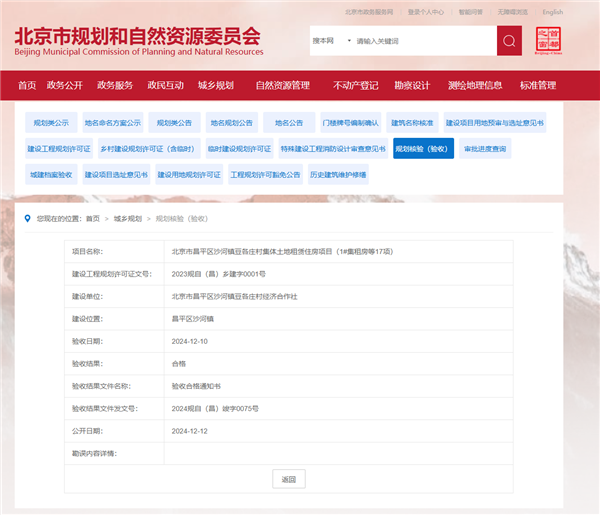Open 首页 in the main navigation

27,86
